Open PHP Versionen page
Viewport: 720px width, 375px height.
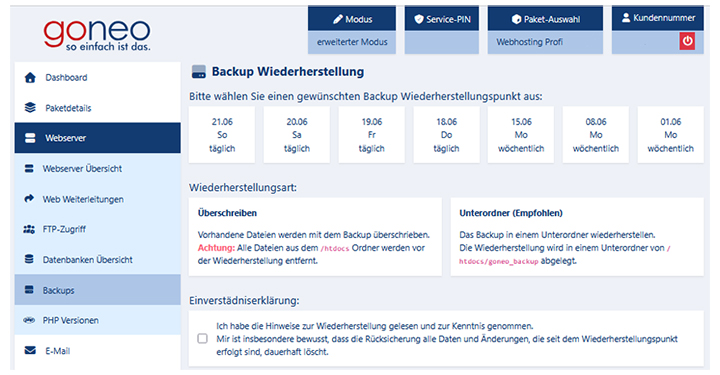(x=97, y=320)
